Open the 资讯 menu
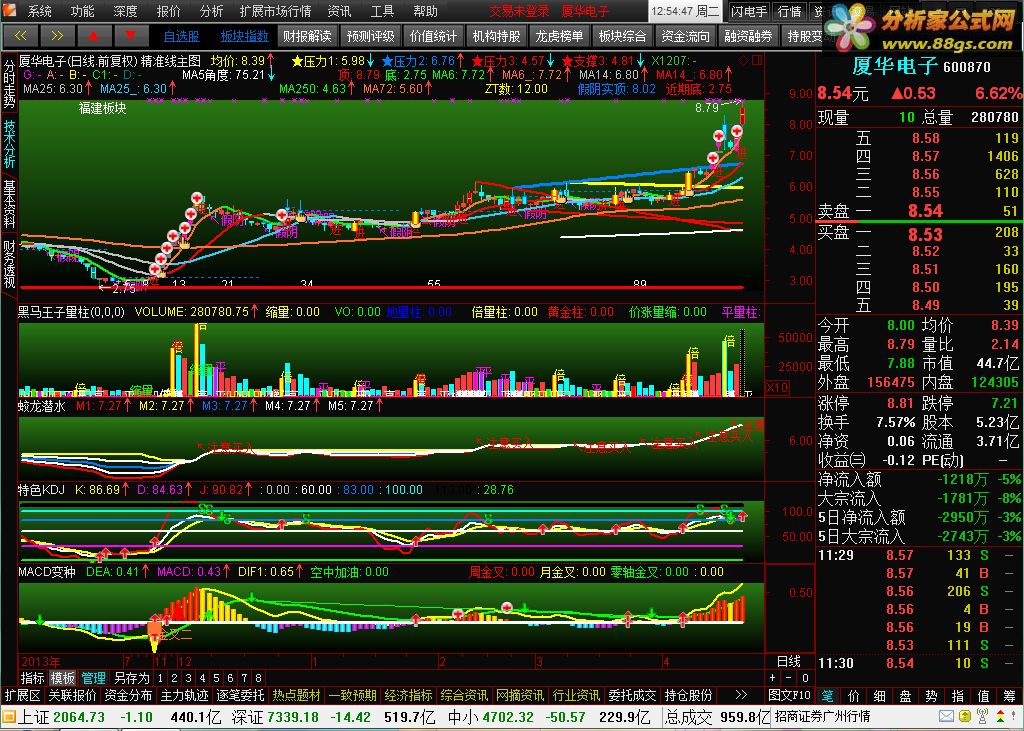 pyautogui.click(x=339, y=11)
